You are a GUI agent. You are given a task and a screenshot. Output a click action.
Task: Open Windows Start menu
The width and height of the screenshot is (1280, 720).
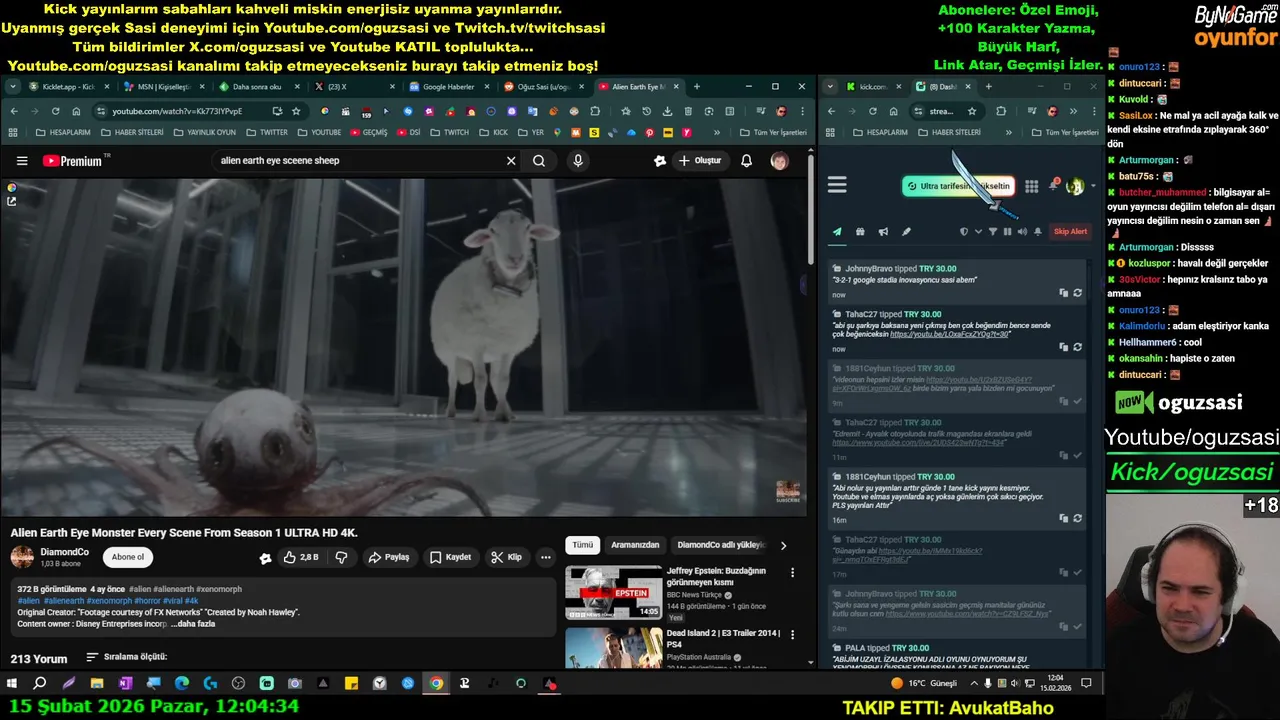[x=12, y=684]
